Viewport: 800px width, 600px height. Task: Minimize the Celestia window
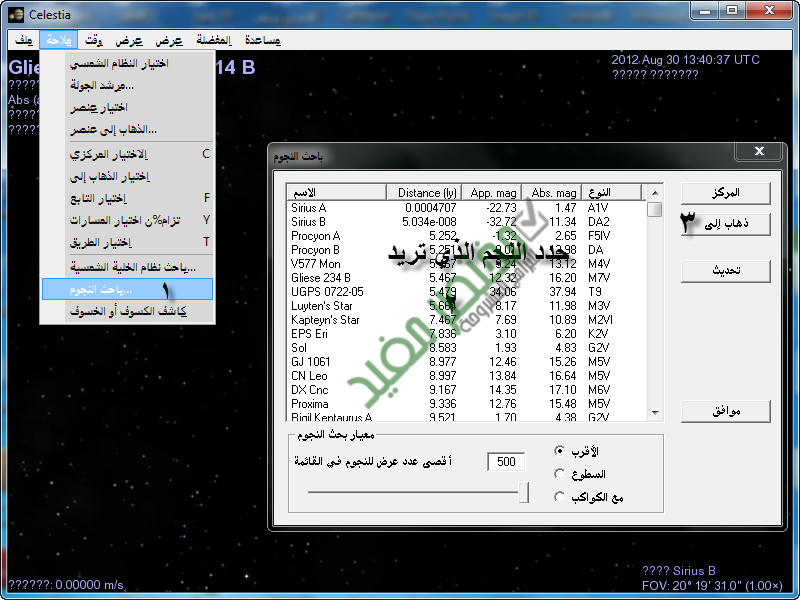[x=705, y=11]
